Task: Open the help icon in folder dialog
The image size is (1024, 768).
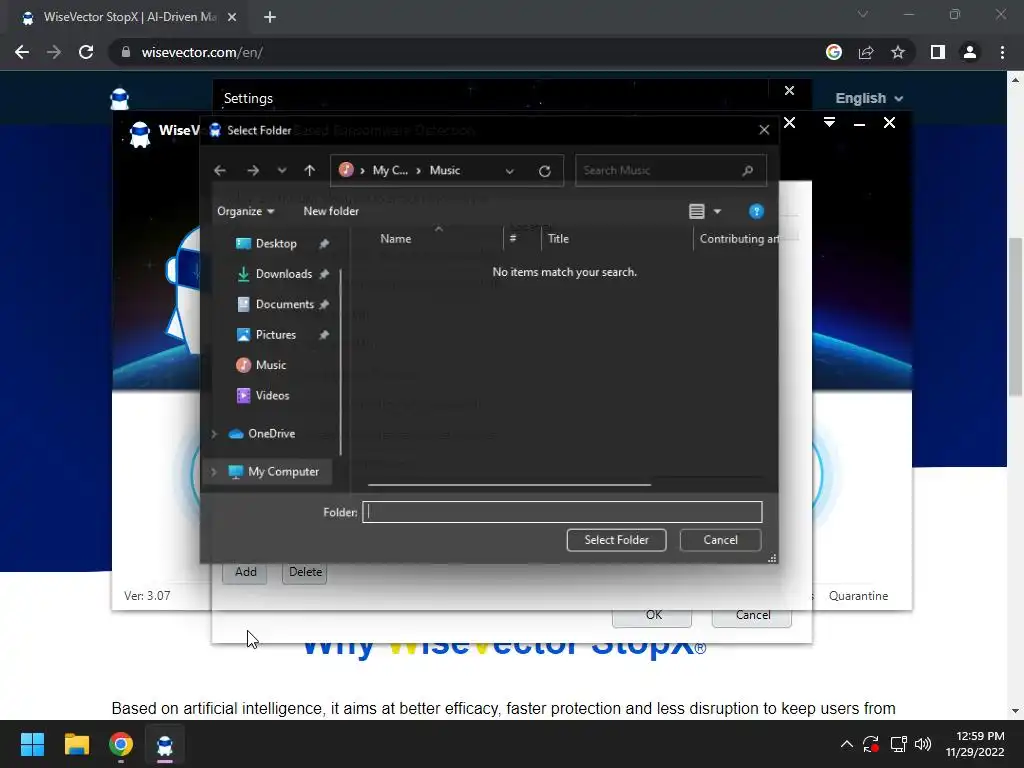Action: [756, 212]
